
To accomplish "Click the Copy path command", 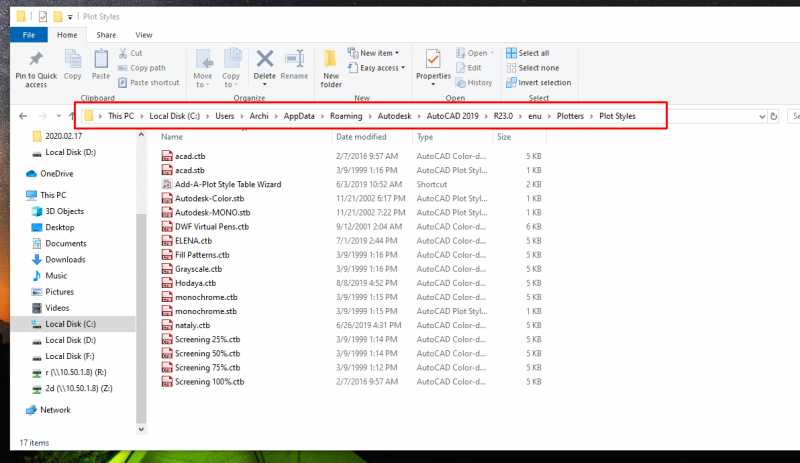I will pos(142,68).
